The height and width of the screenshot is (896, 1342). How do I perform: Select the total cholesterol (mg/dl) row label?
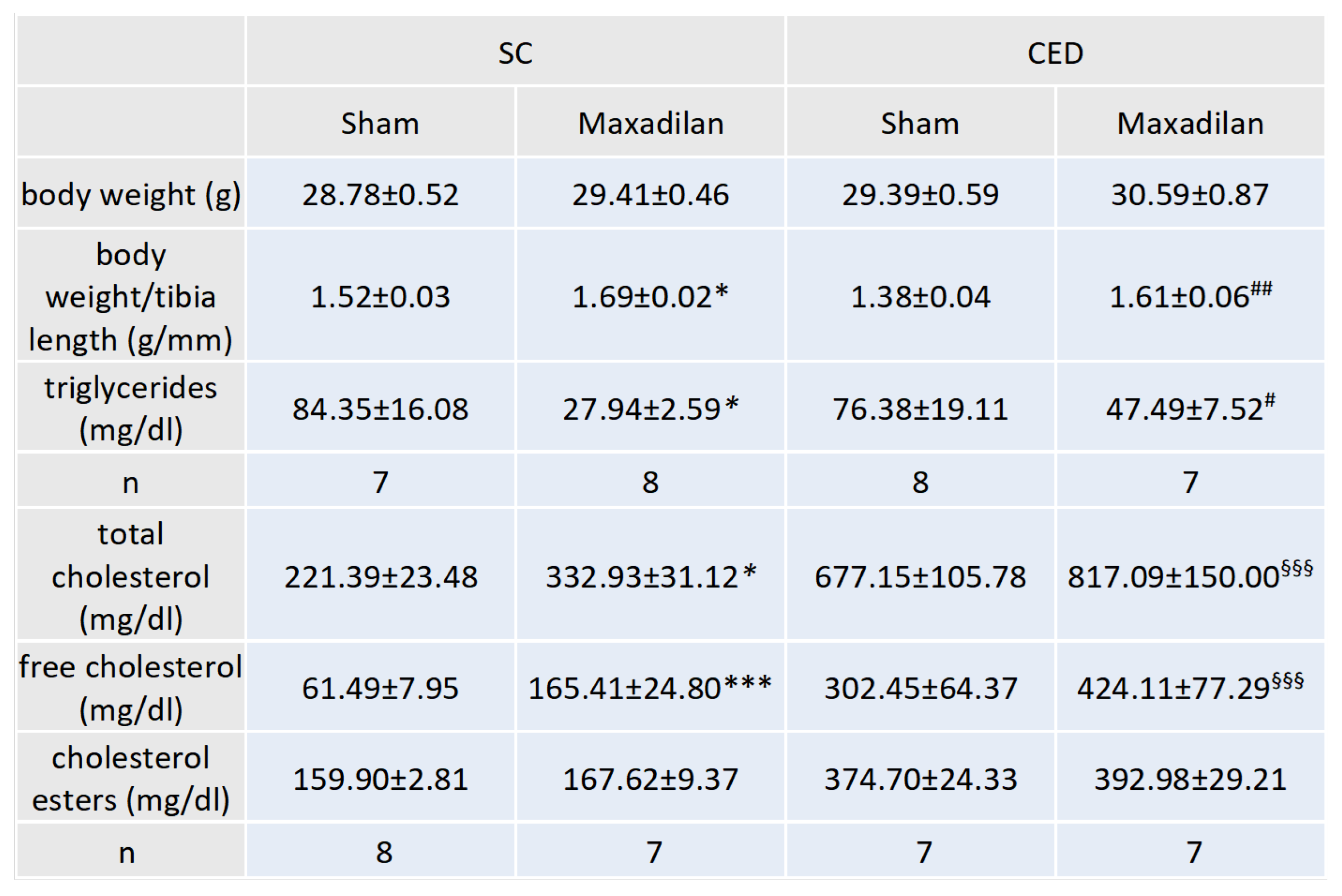tap(131, 576)
